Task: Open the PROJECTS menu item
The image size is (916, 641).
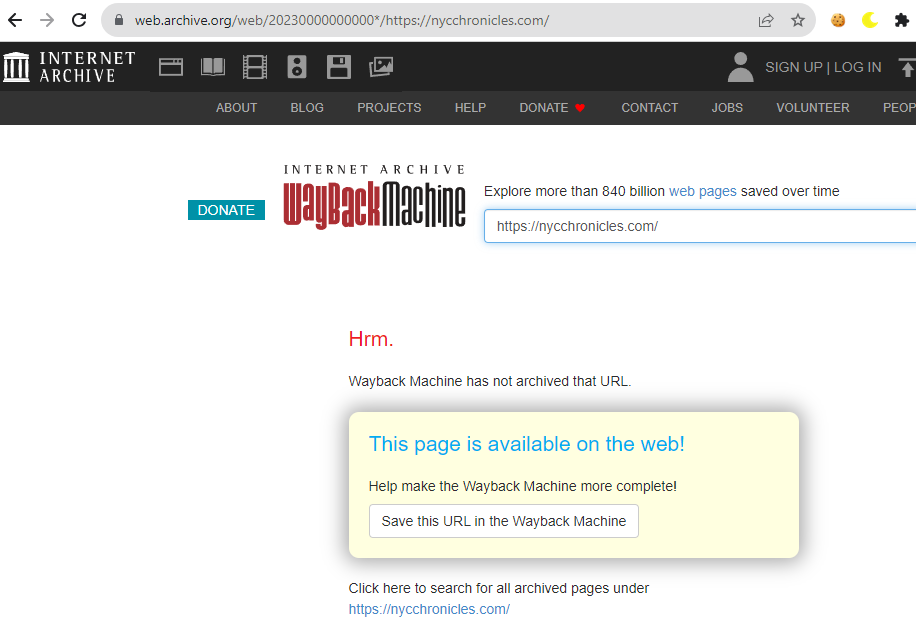Action: [389, 108]
